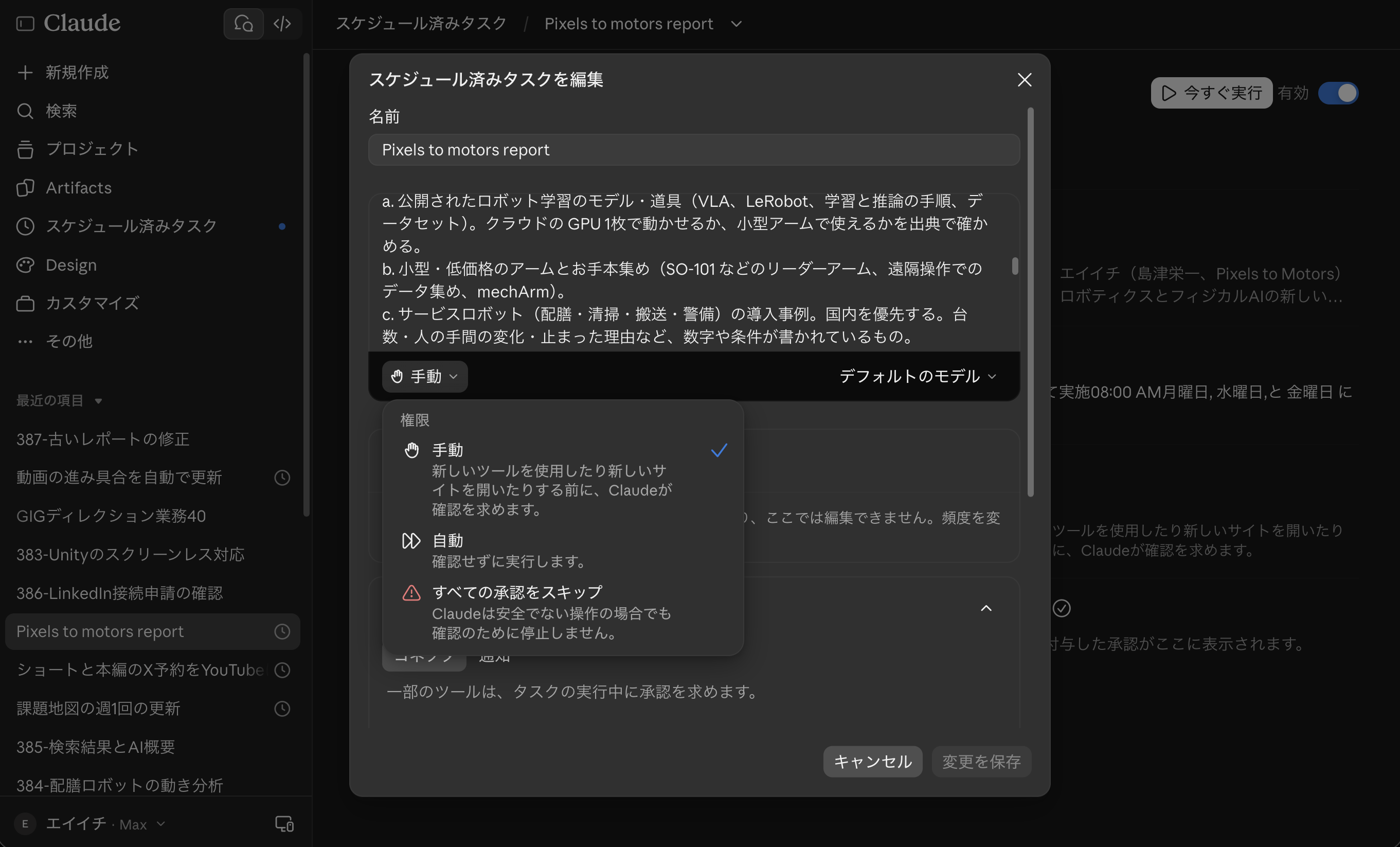Open the 手動 permission dropdown button
This screenshot has width=1400, height=847.
tap(424, 376)
